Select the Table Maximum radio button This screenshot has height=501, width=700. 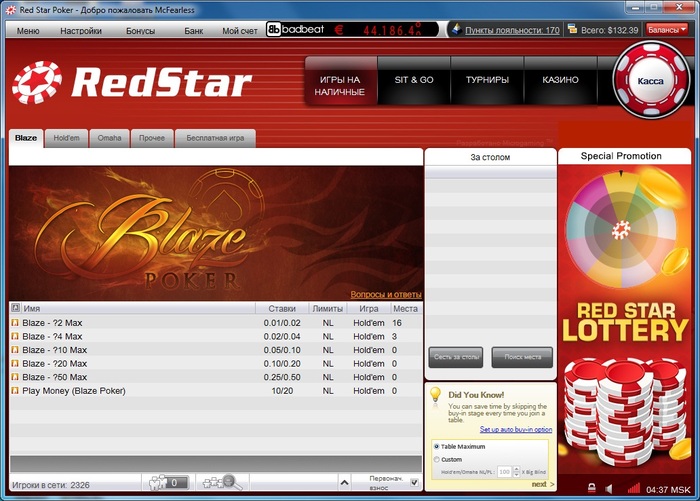point(437,446)
